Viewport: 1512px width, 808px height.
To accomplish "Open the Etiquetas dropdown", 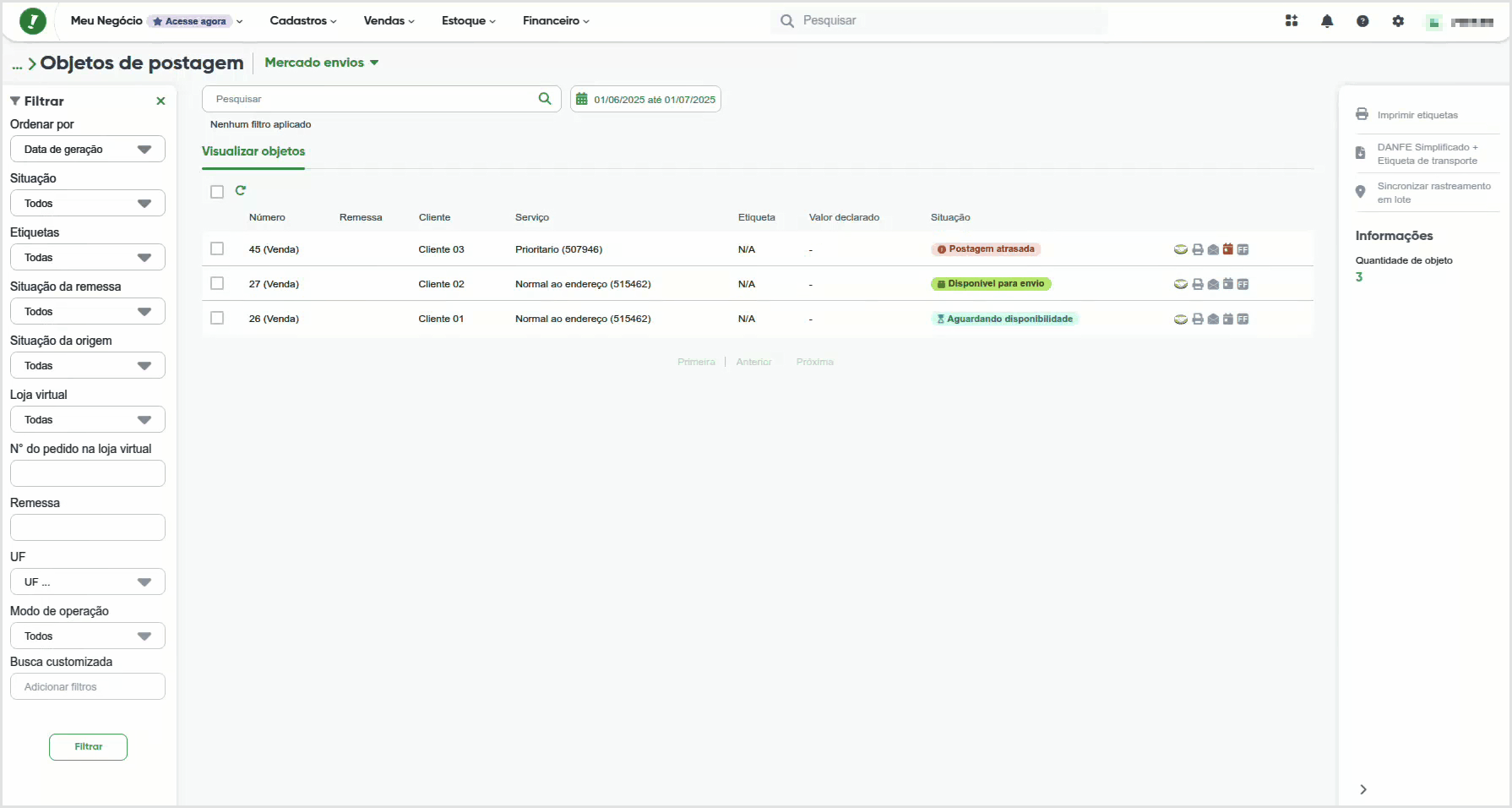I will tap(88, 257).
